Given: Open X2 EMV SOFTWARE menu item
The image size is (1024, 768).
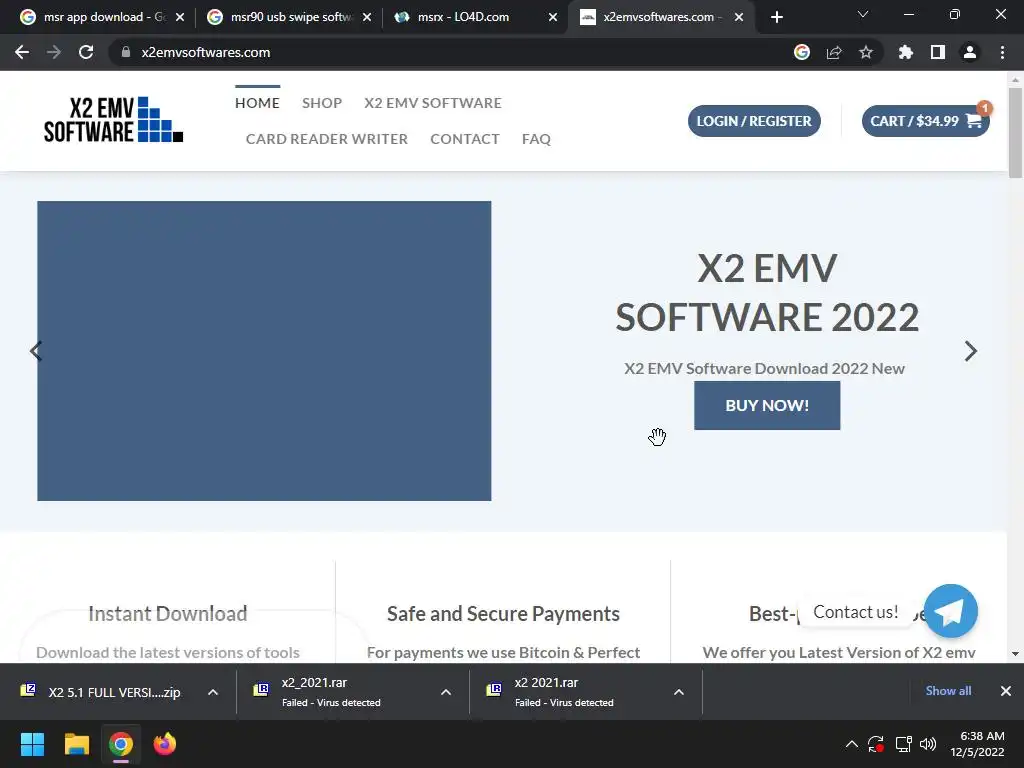Looking at the screenshot, I should [x=433, y=103].
